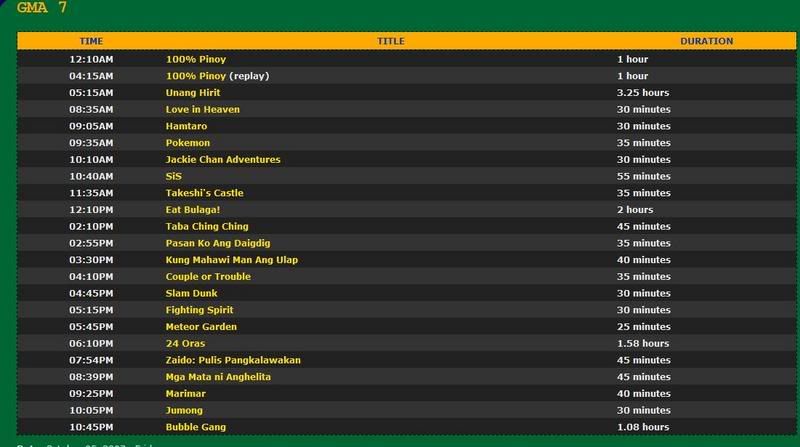Click the 09:25PM time cell

91,394
